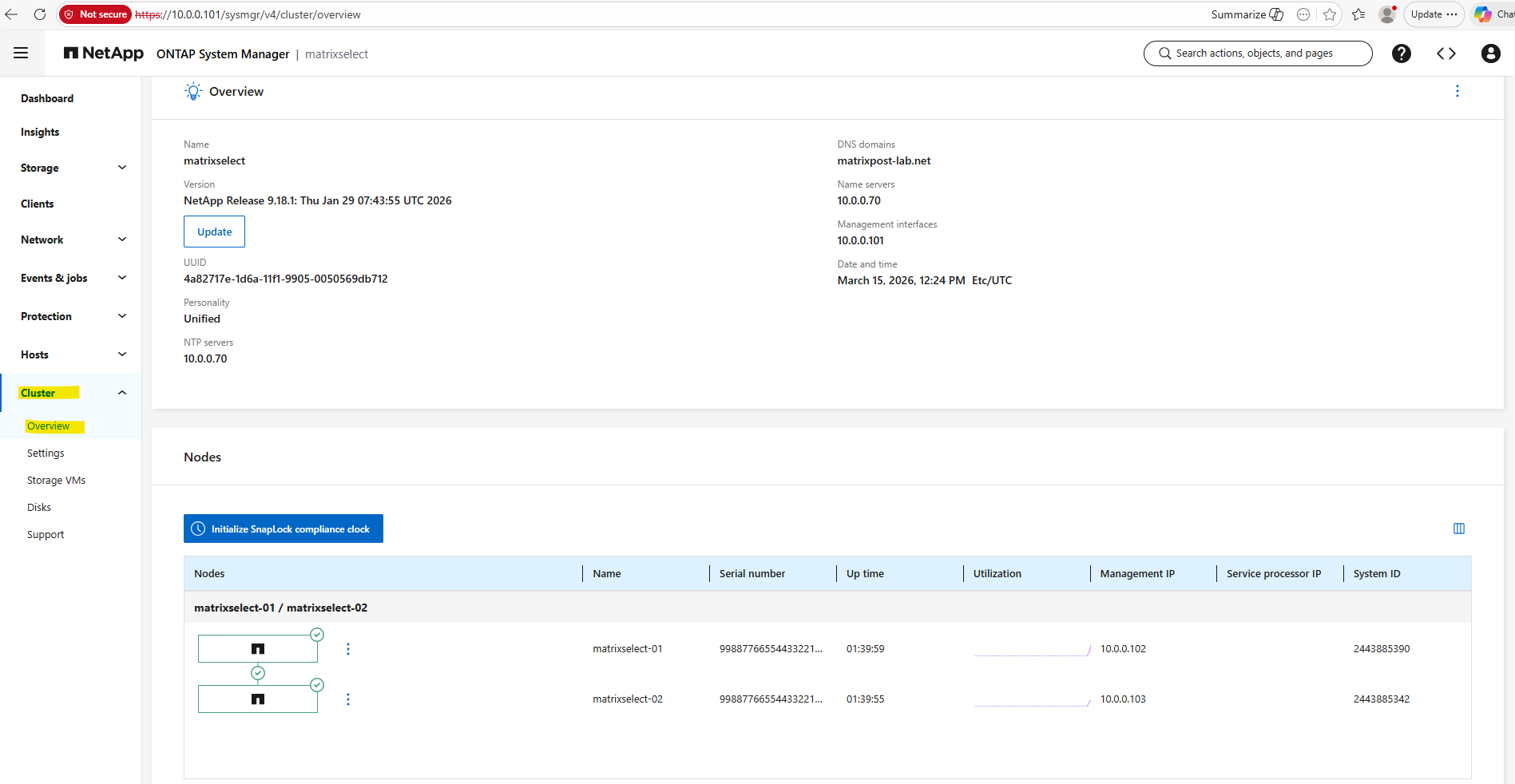
Task: Open the API log code icon
Action: 1446,53
